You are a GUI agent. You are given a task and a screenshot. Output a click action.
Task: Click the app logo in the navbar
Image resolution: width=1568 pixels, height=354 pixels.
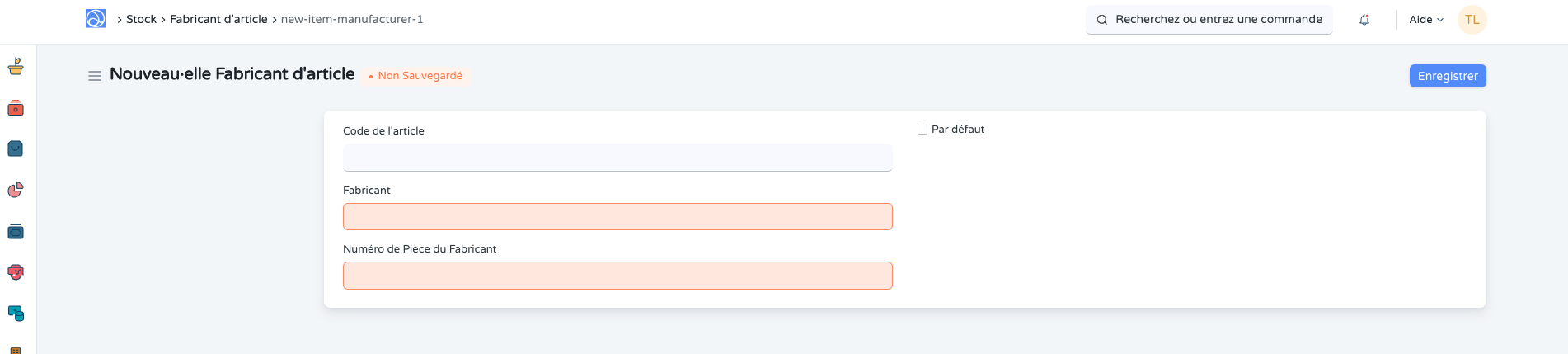pyautogui.click(x=96, y=18)
